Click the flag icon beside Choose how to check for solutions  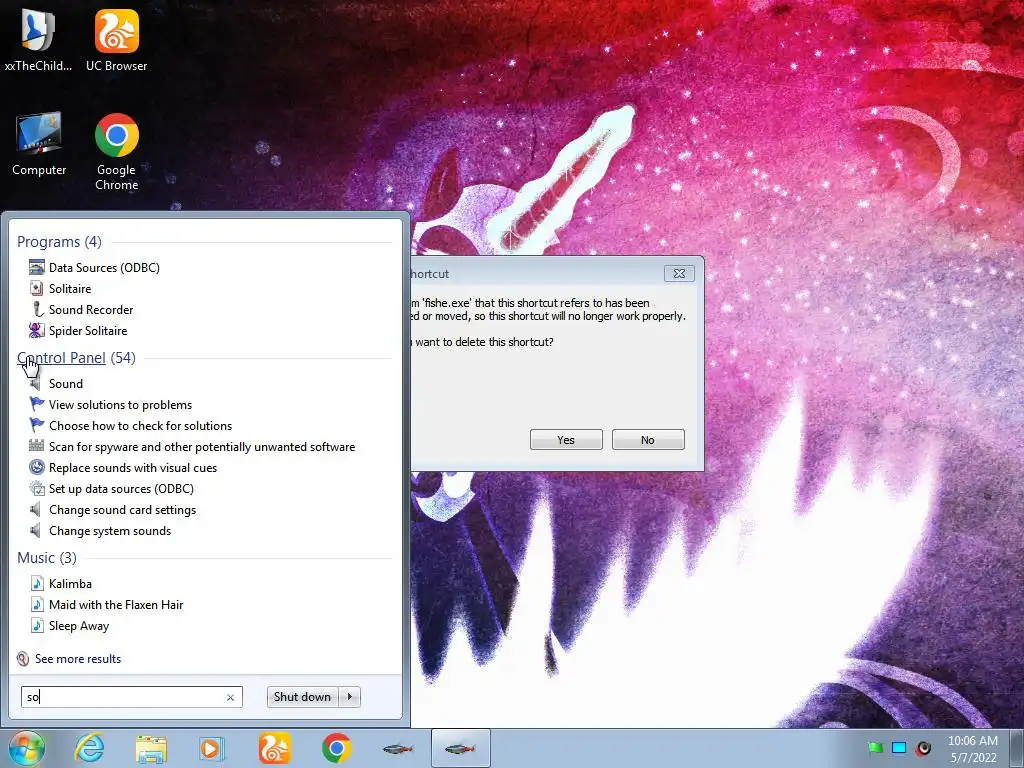click(x=37, y=425)
